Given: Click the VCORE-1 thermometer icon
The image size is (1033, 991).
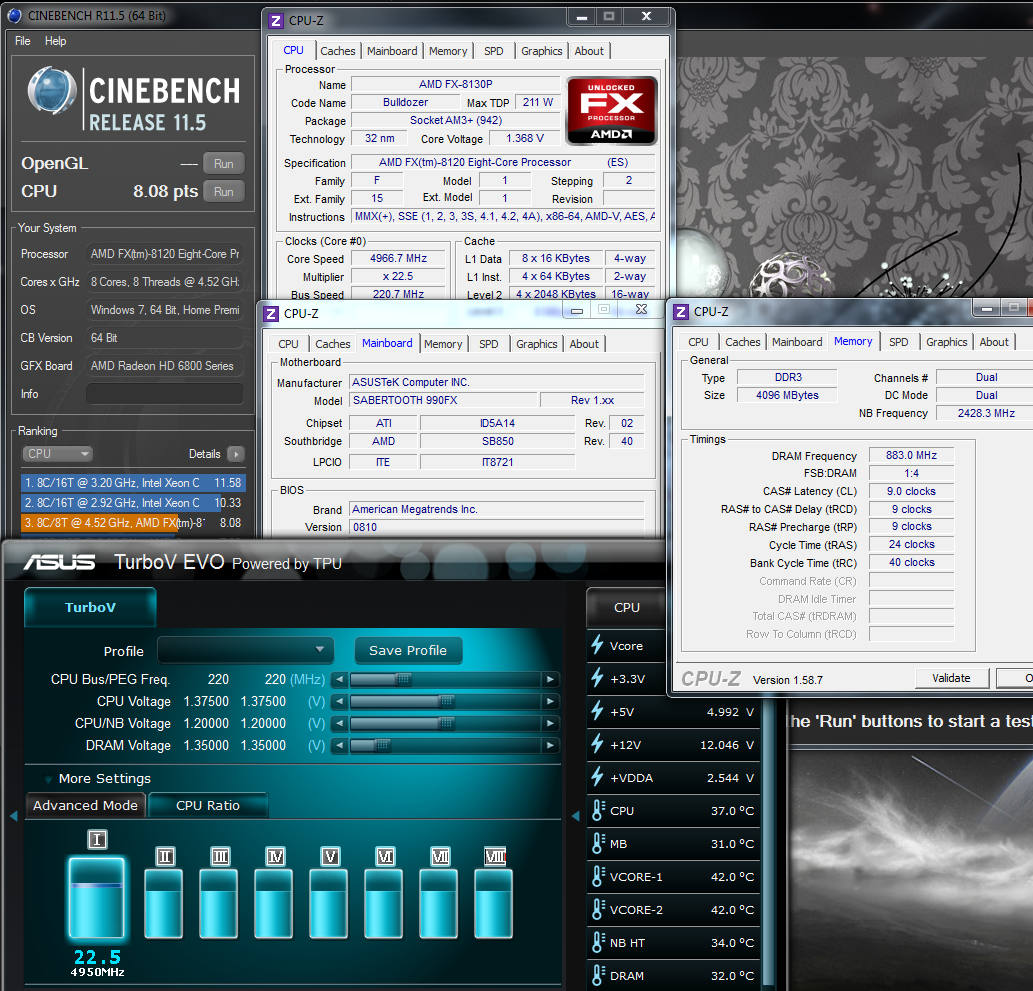Looking at the screenshot, I should pos(598,876).
